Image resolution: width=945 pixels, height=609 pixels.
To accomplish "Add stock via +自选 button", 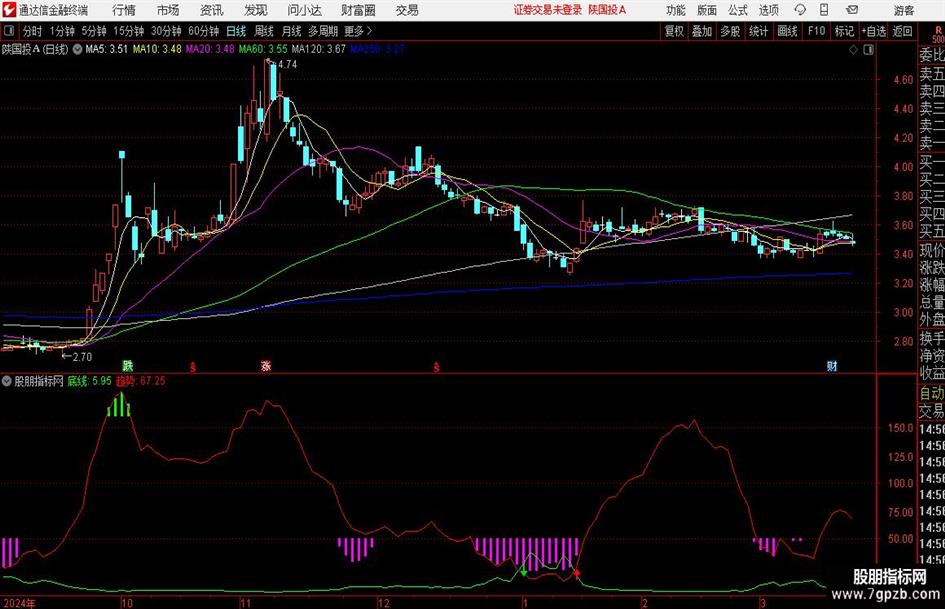I will click(873, 31).
